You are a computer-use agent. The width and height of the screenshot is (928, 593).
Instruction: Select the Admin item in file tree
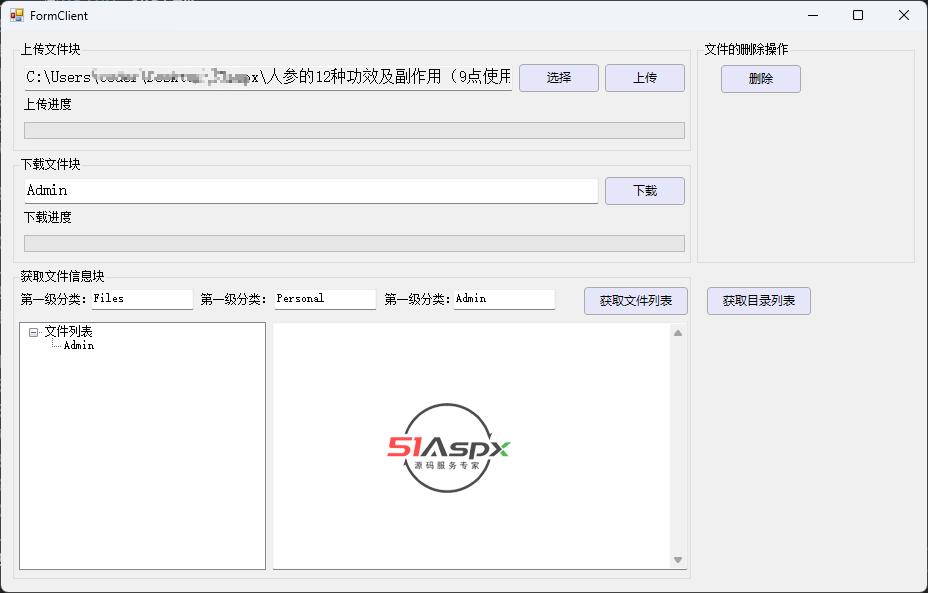(79, 346)
